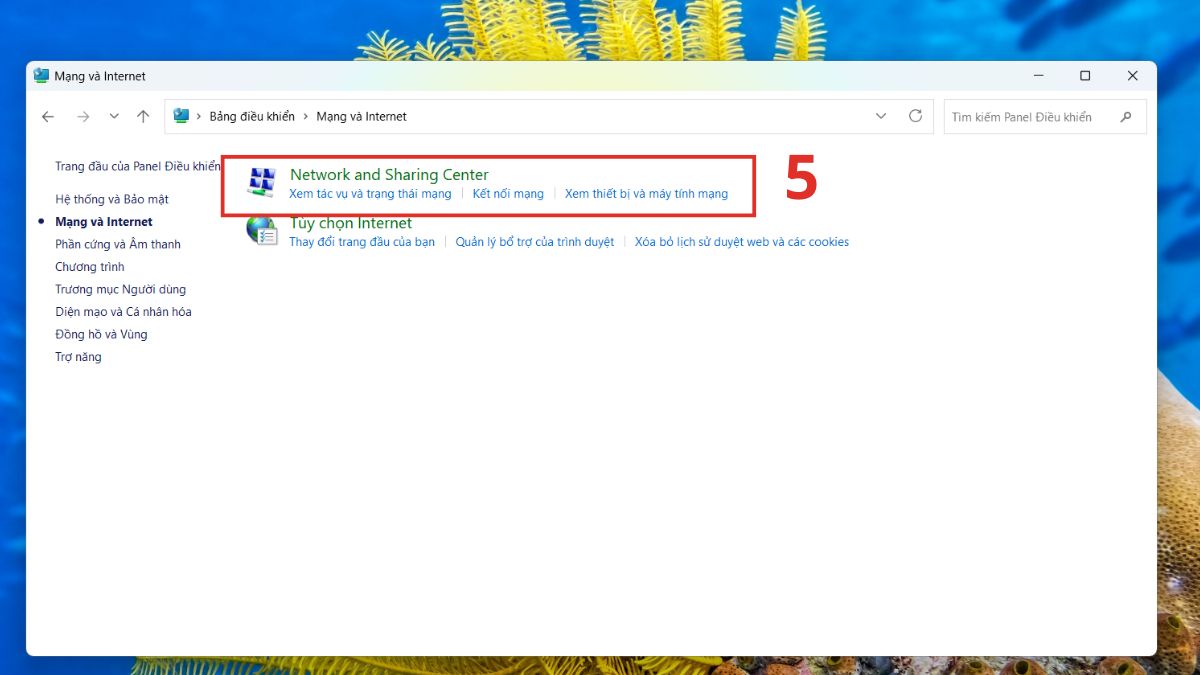Open Xem tác vụ và trạng thái mạng
The image size is (1200, 675).
pyautogui.click(x=370, y=194)
